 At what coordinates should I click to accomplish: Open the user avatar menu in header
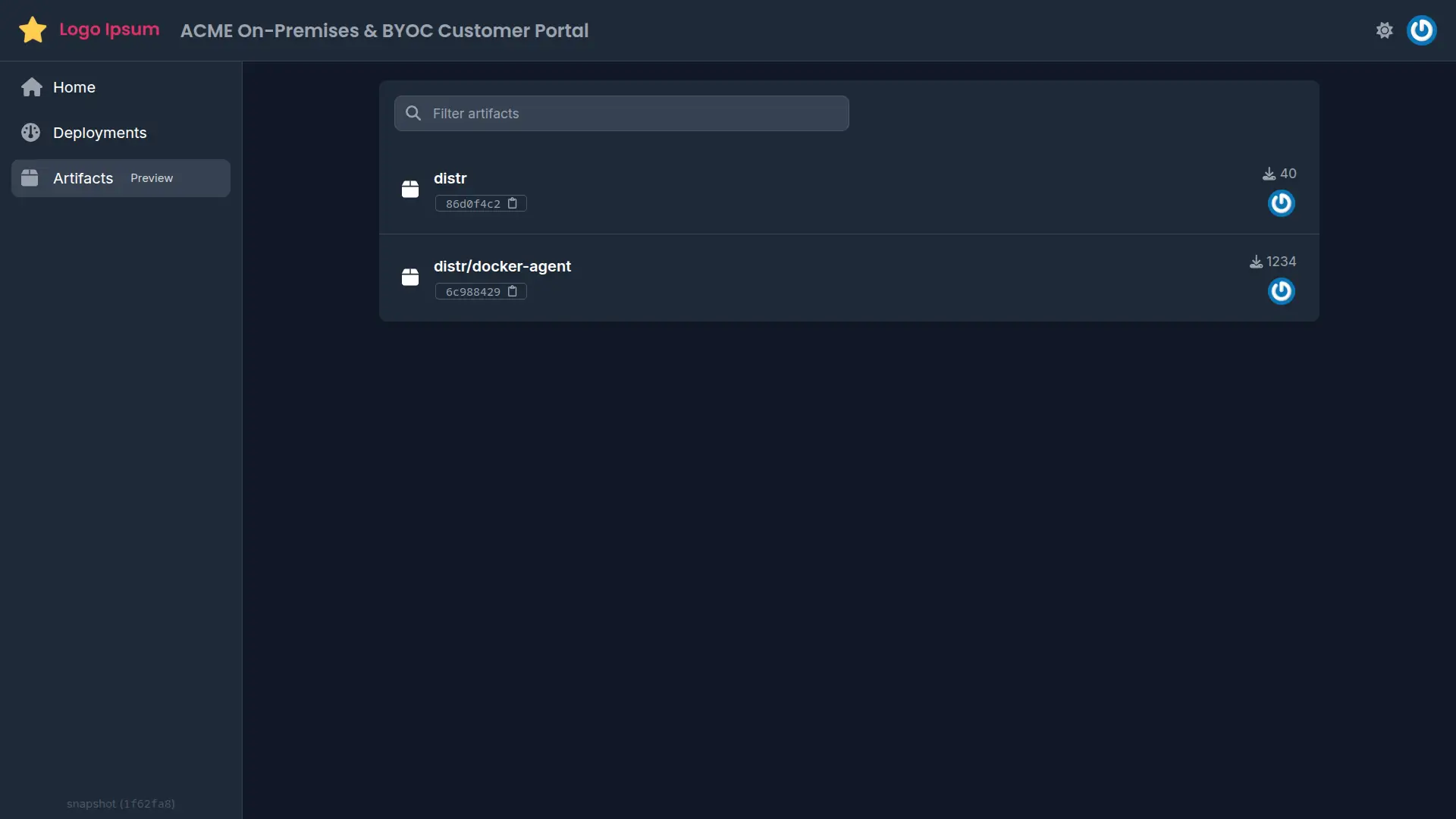pyautogui.click(x=1422, y=30)
